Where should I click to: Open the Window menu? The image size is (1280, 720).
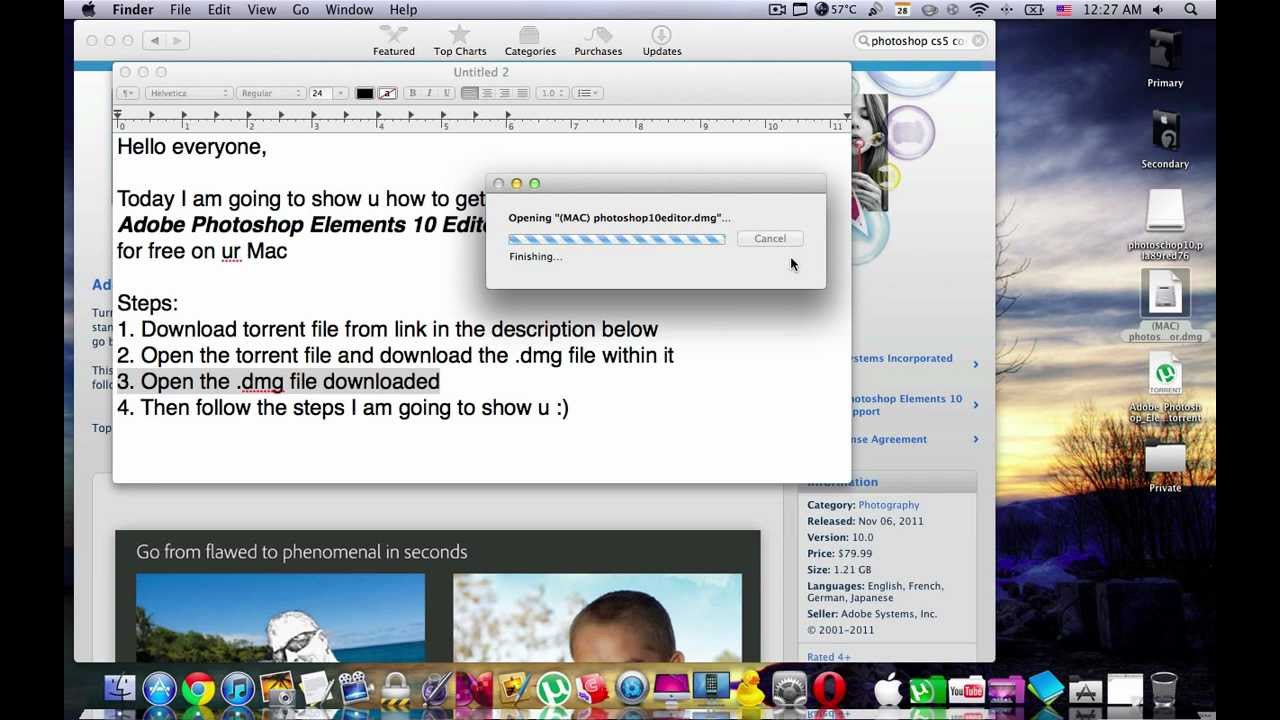coord(349,10)
